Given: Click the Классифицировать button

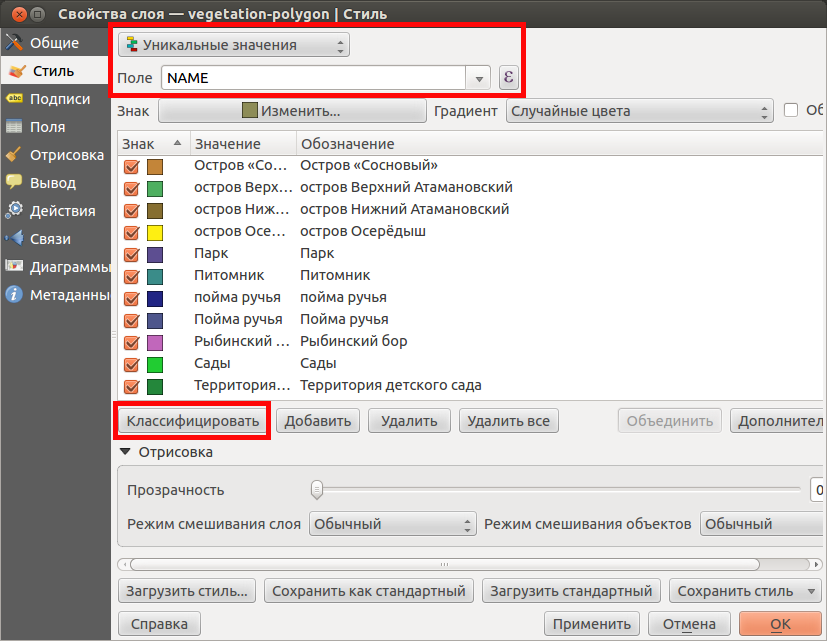Looking at the screenshot, I should 193,421.
